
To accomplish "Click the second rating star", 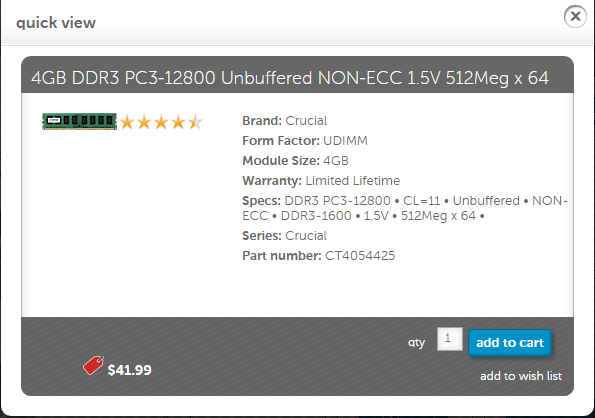I will (x=144, y=123).
